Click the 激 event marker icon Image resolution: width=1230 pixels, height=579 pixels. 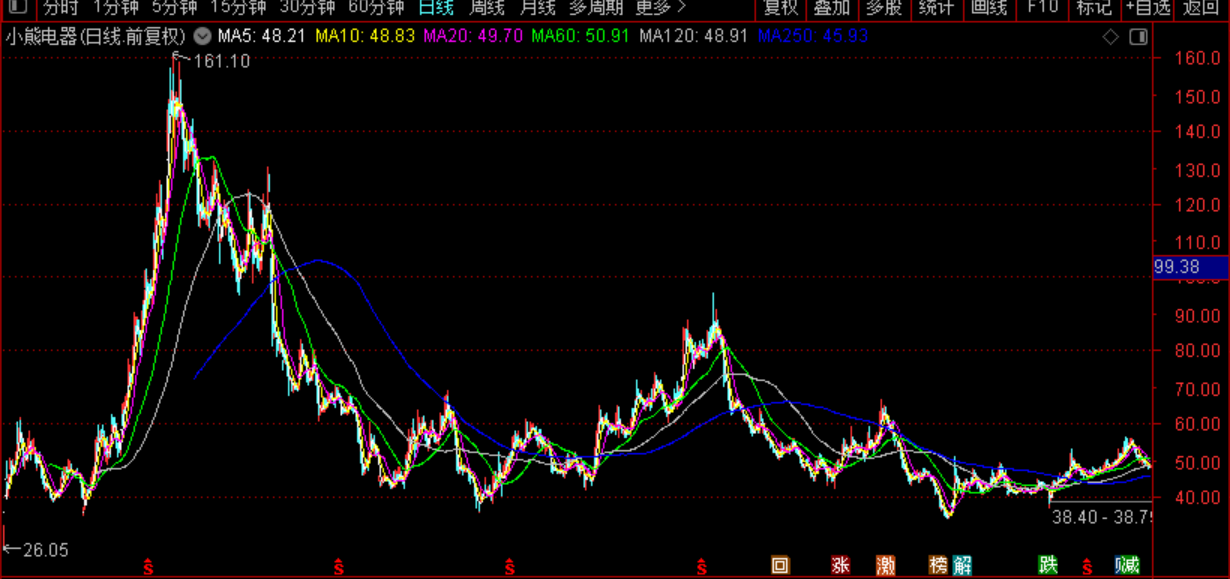click(886, 565)
